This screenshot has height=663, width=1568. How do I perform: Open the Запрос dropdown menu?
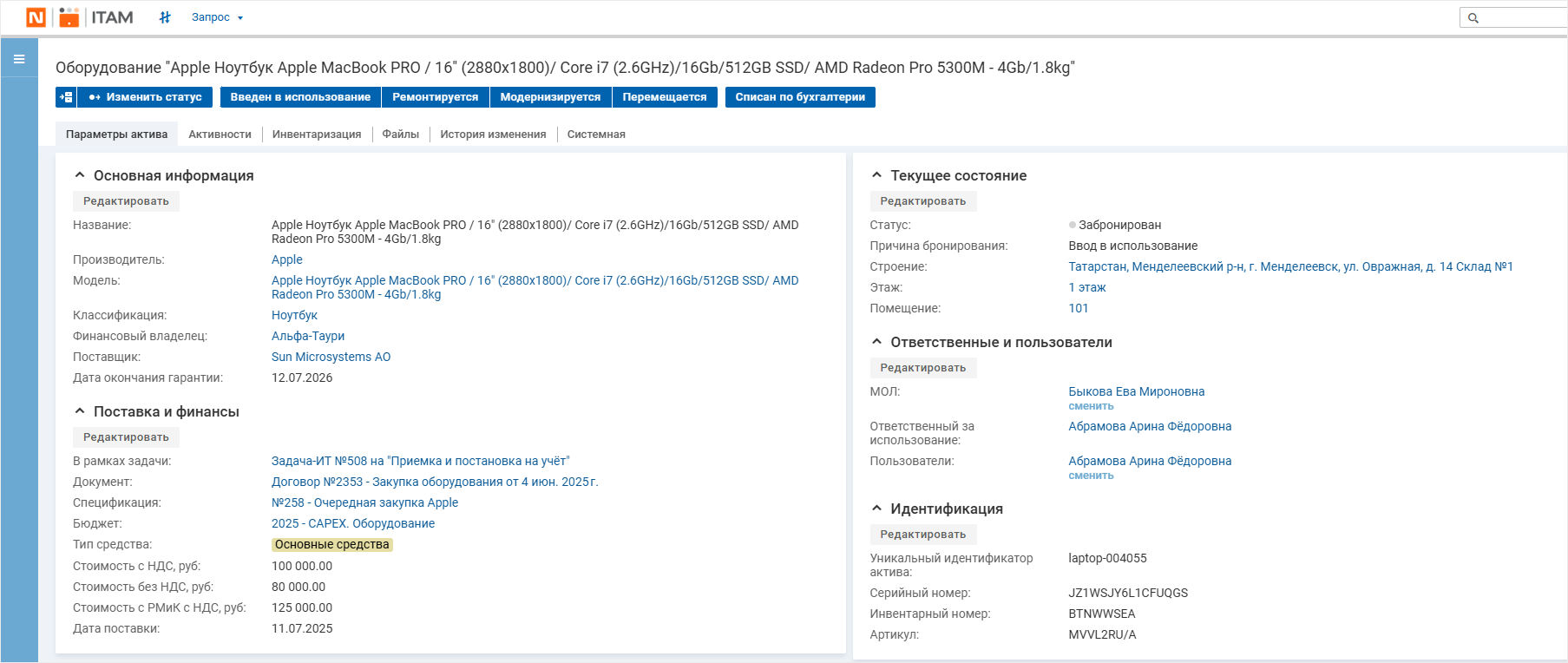tap(217, 17)
